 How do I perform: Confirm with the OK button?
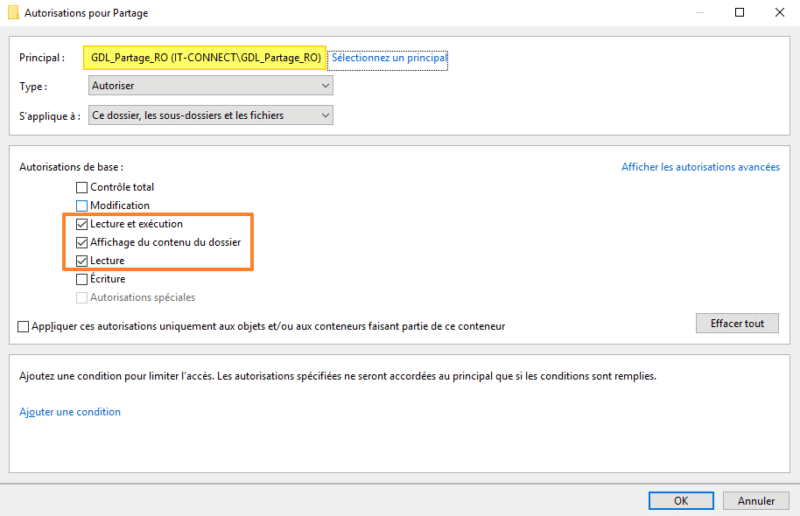[x=681, y=501]
